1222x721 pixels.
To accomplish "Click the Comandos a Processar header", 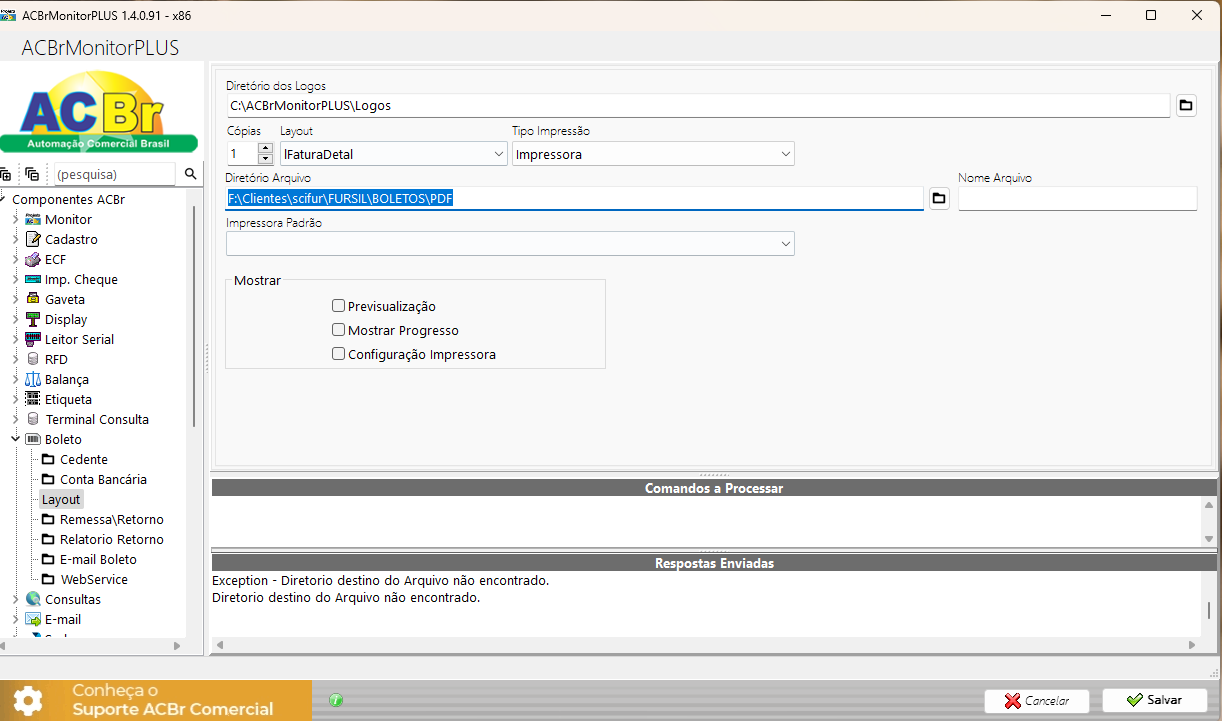I will click(x=714, y=488).
